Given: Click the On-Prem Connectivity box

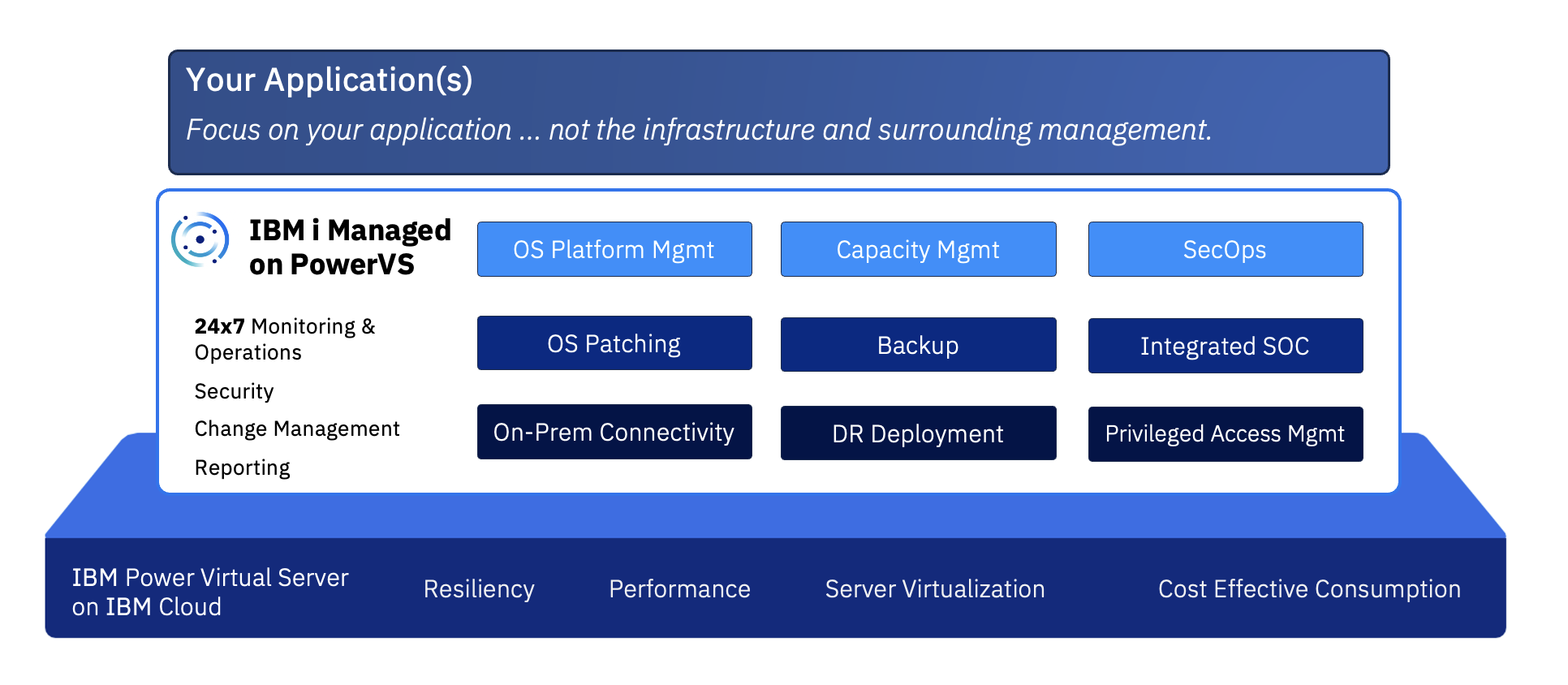Looking at the screenshot, I should pyautogui.click(x=614, y=432).
